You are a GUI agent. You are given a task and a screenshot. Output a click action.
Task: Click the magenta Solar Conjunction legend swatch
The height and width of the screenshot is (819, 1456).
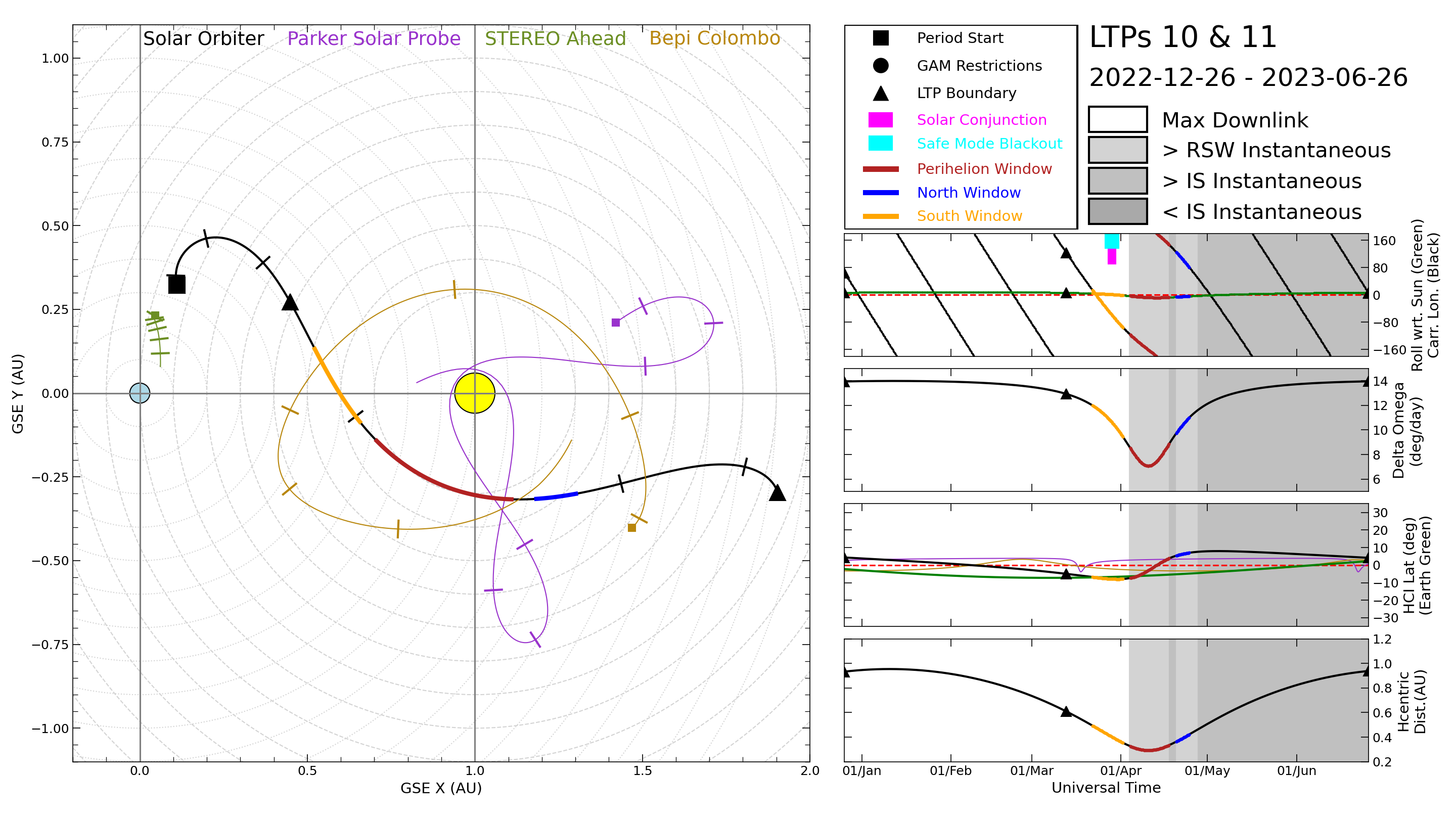point(881,120)
